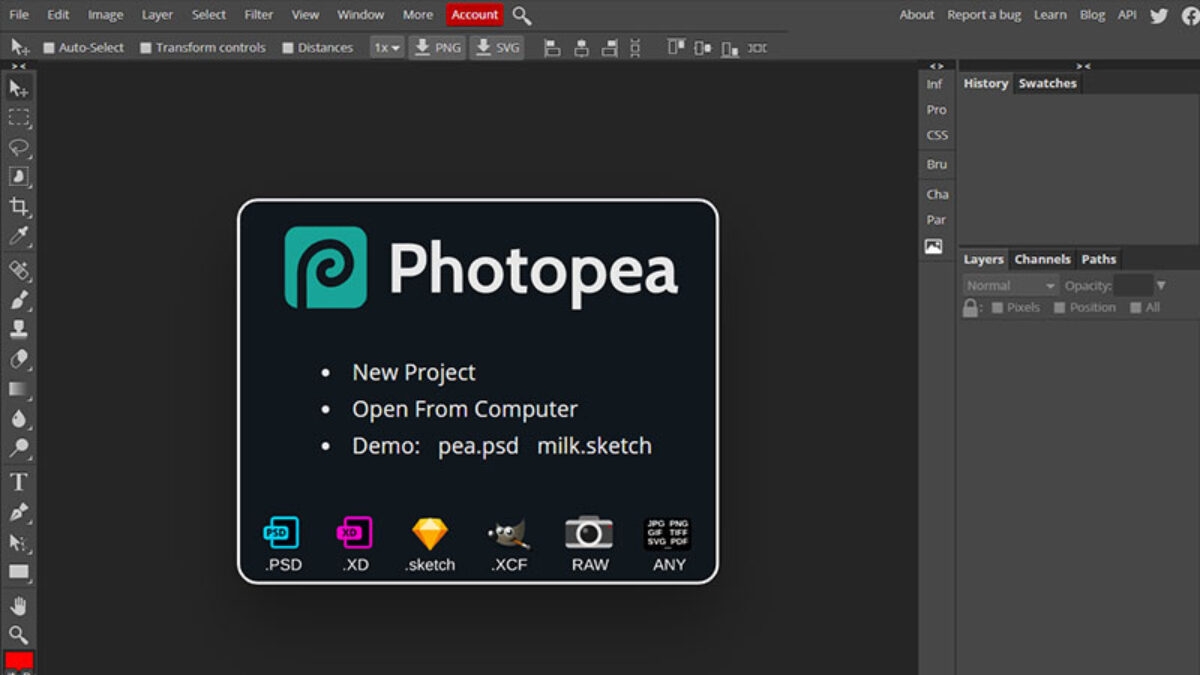
Task: Export as SVG with the download button
Action: tap(497, 47)
